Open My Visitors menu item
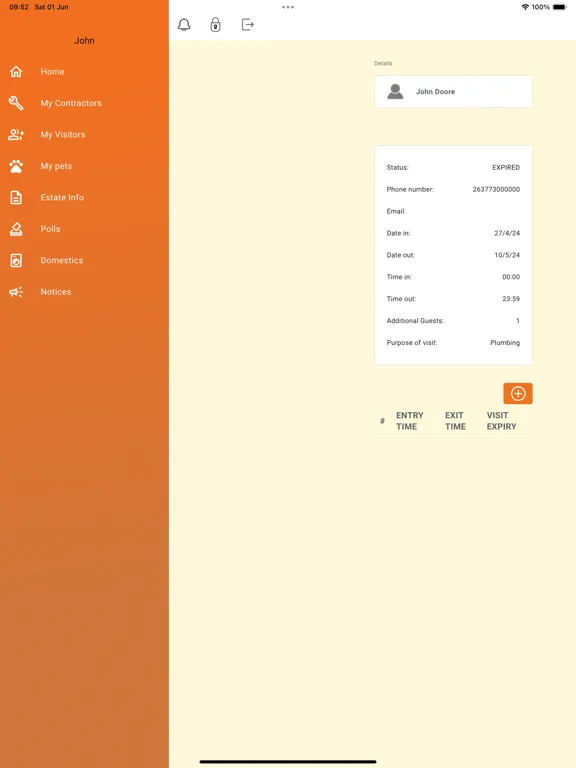The width and height of the screenshot is (576, 768). point(63,134)
